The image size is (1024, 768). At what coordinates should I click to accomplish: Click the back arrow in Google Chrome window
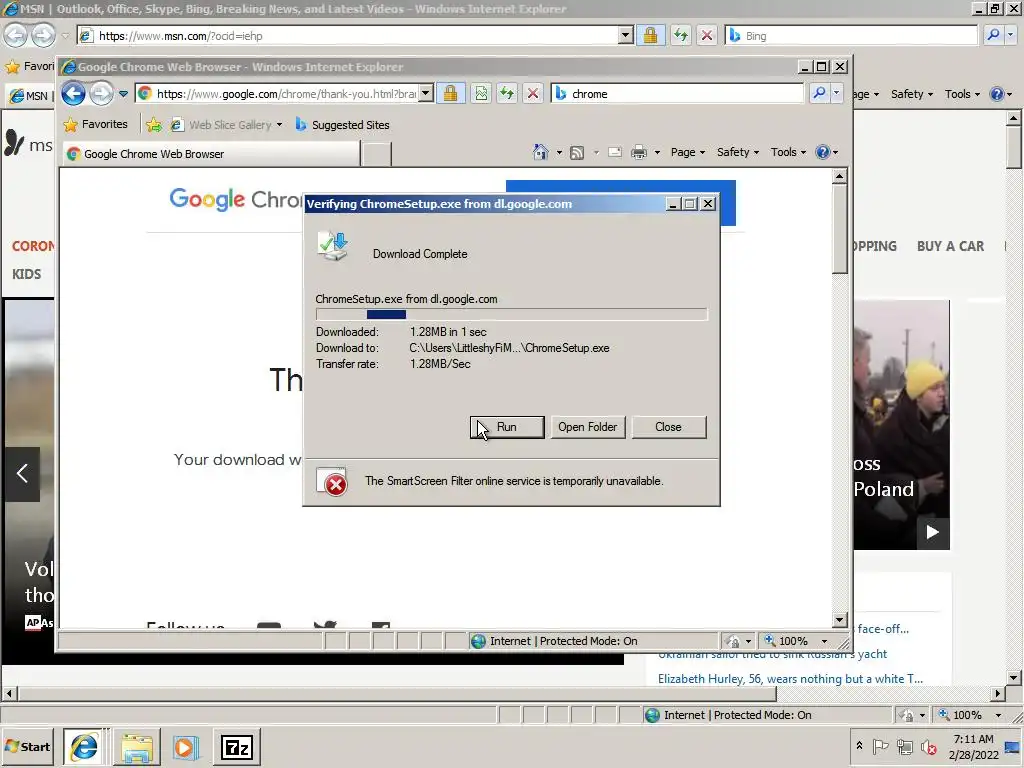click(x=73, y=94)
